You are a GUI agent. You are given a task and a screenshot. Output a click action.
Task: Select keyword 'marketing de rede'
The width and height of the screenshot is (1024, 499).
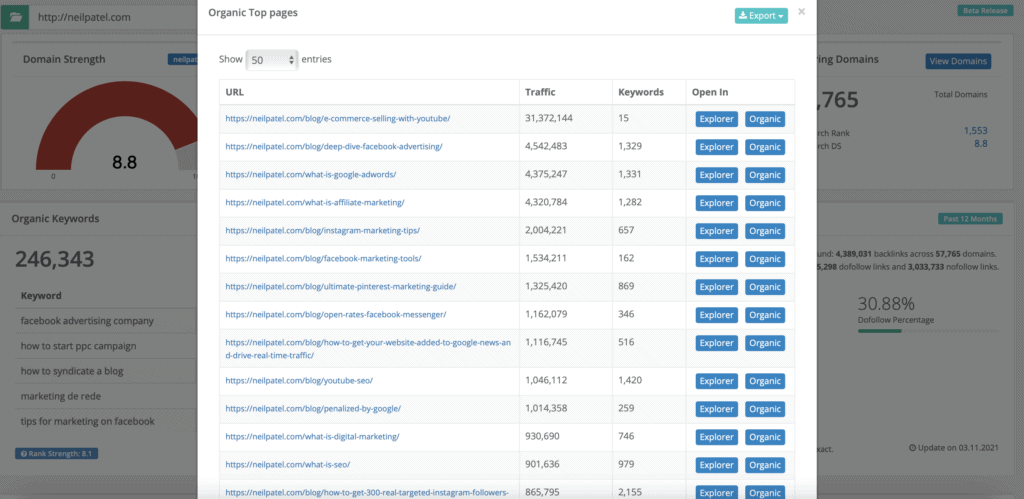click(x=61, y=396)
